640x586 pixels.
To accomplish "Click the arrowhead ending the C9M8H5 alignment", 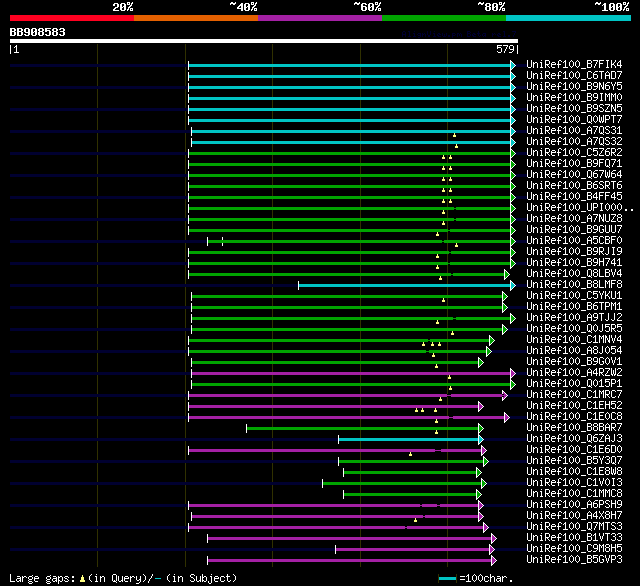I will point(492,550).
